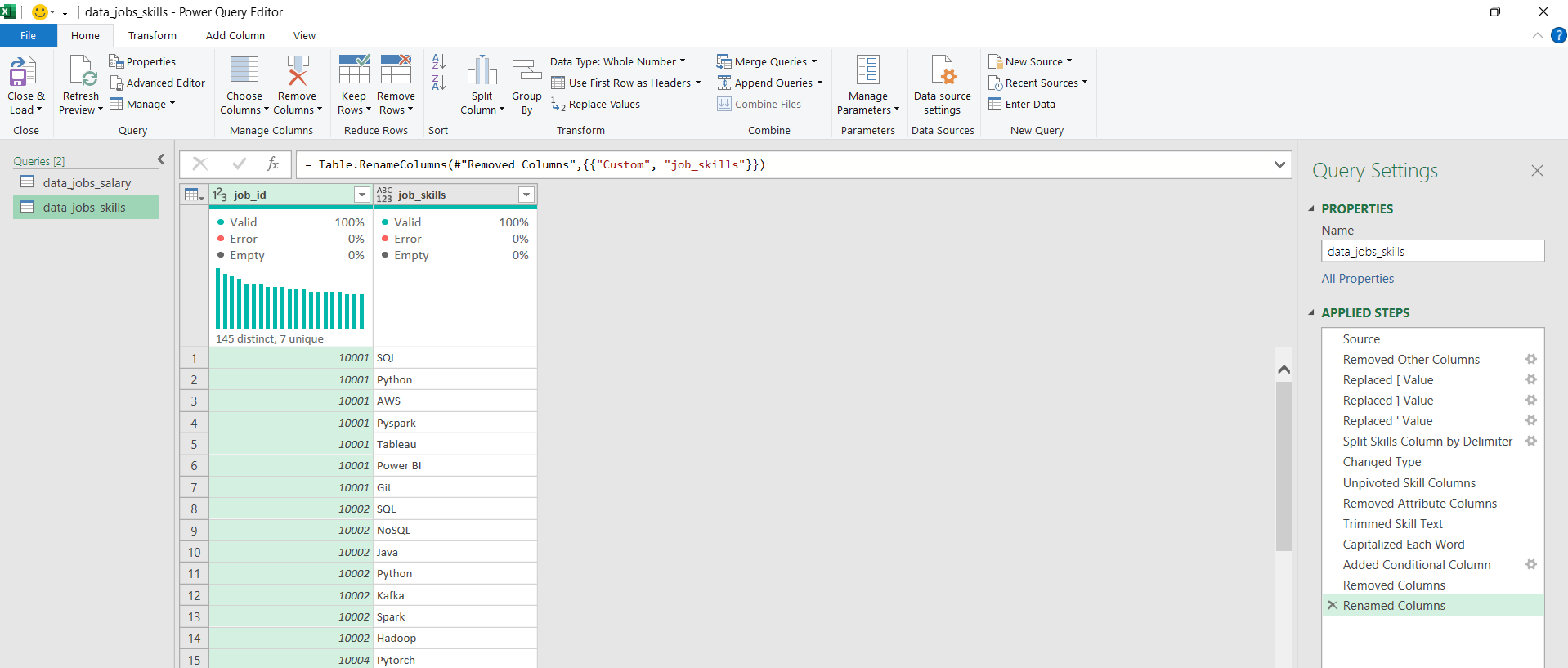Click the Remove Rows icon
This screenshot has height=668, width=1568.
[396, 70]
